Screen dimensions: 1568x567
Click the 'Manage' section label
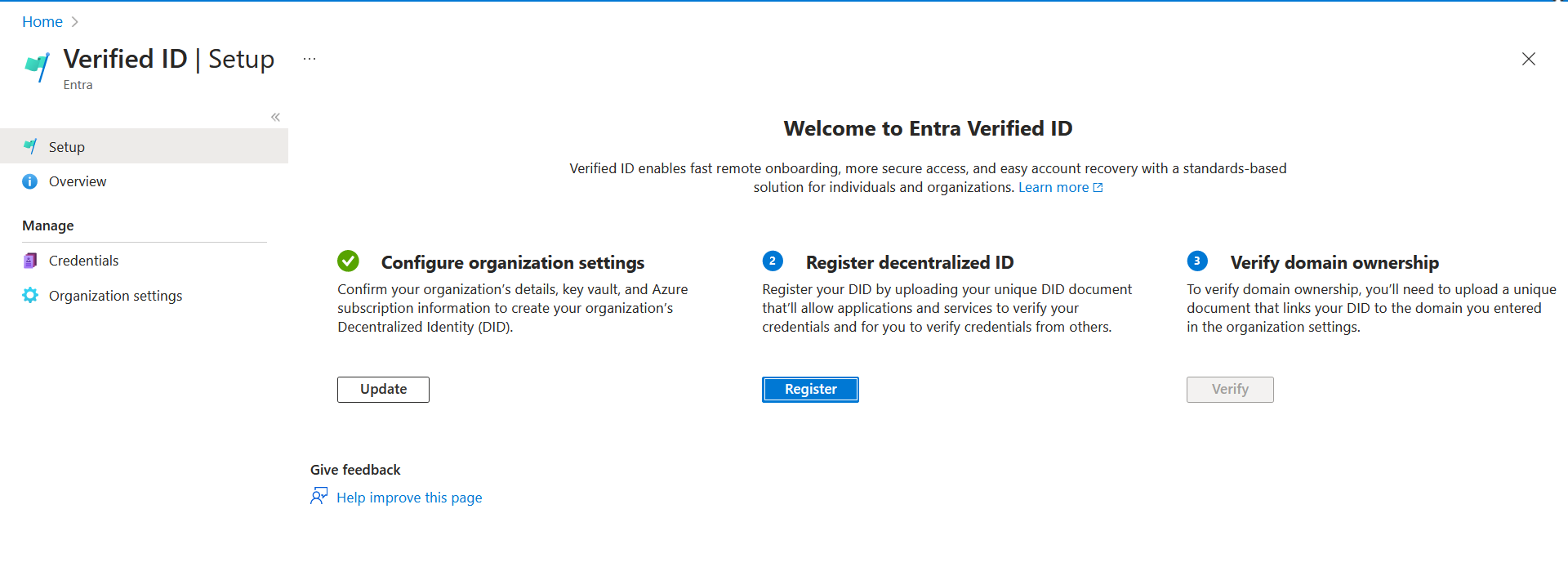point(48,225)
